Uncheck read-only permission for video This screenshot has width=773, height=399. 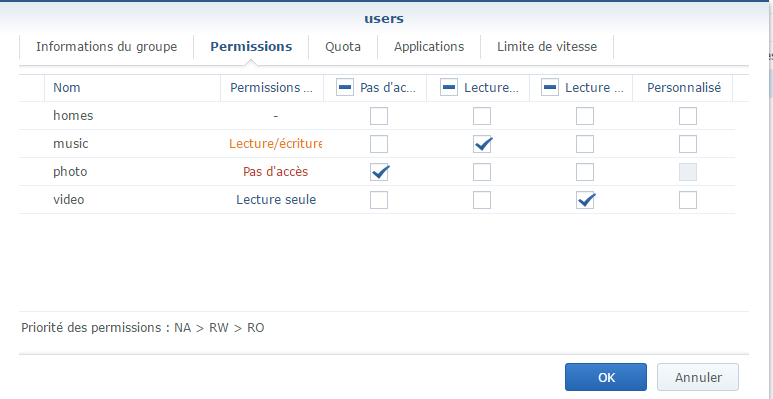point(585,200)
